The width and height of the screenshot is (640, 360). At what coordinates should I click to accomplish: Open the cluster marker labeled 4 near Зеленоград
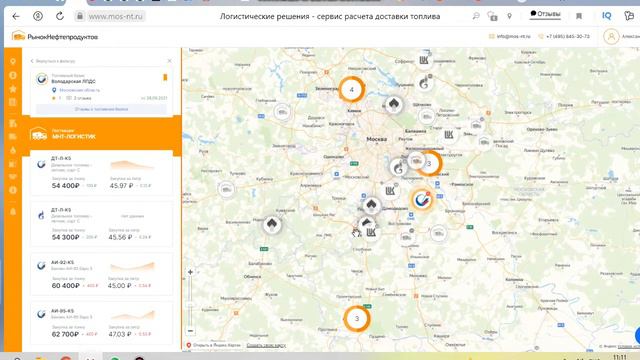tap(351, 89)
